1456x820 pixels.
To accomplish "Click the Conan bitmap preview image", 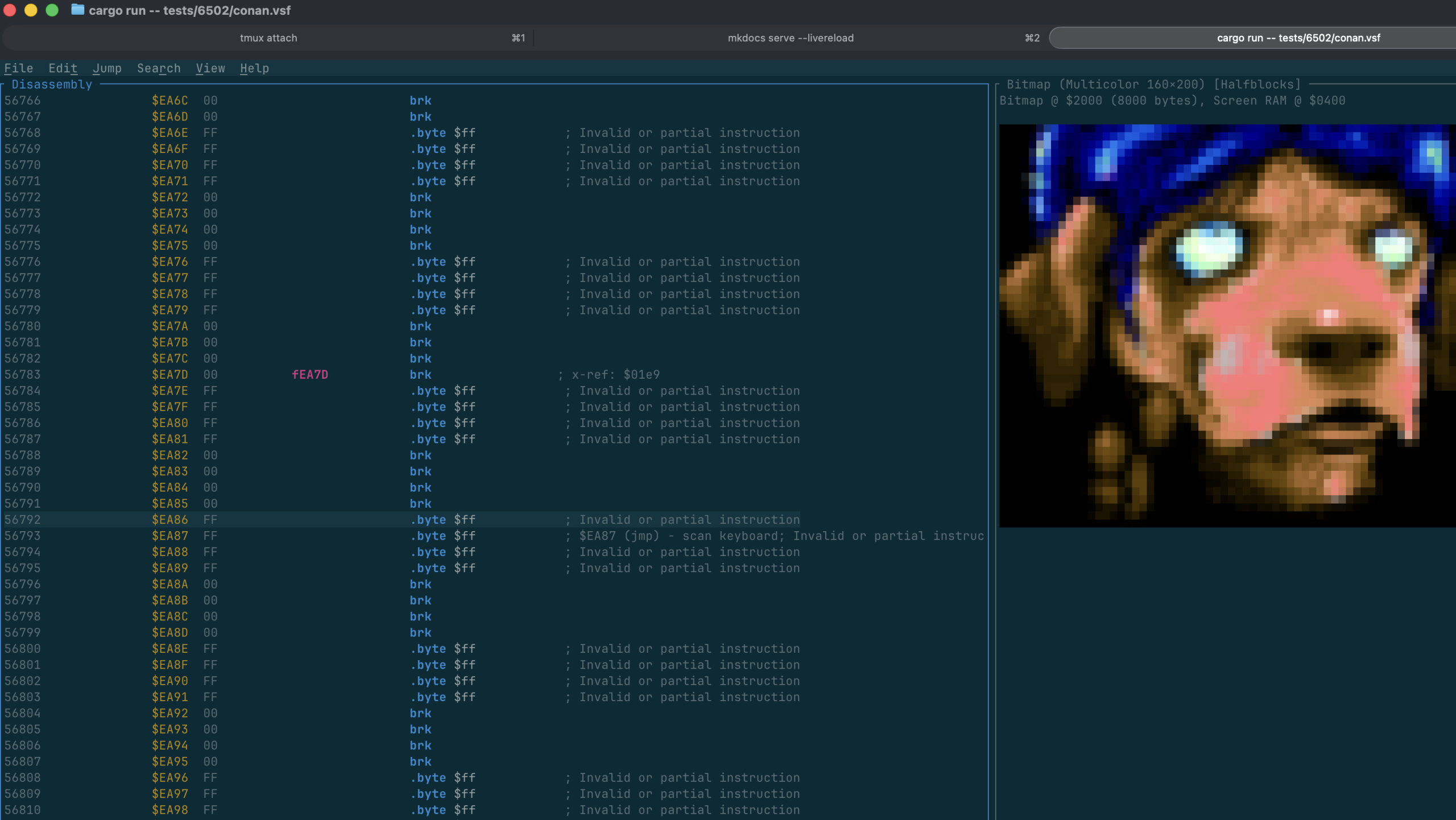I will [x=1226, y=325].
